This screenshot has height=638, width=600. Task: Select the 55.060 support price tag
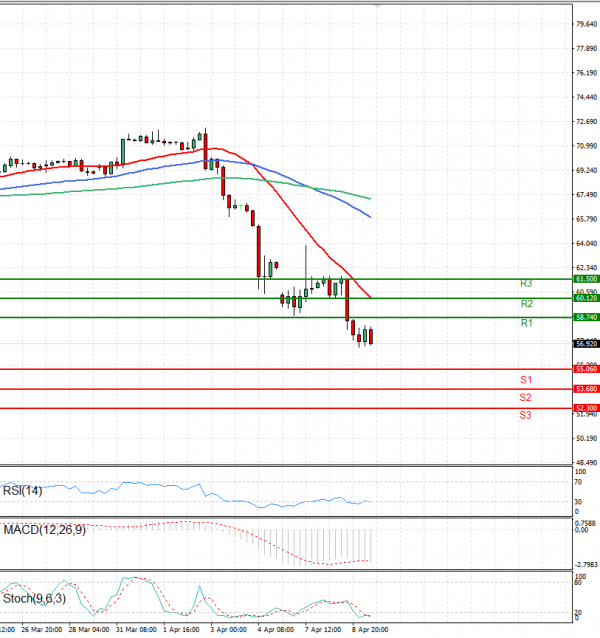coord(586,369)
